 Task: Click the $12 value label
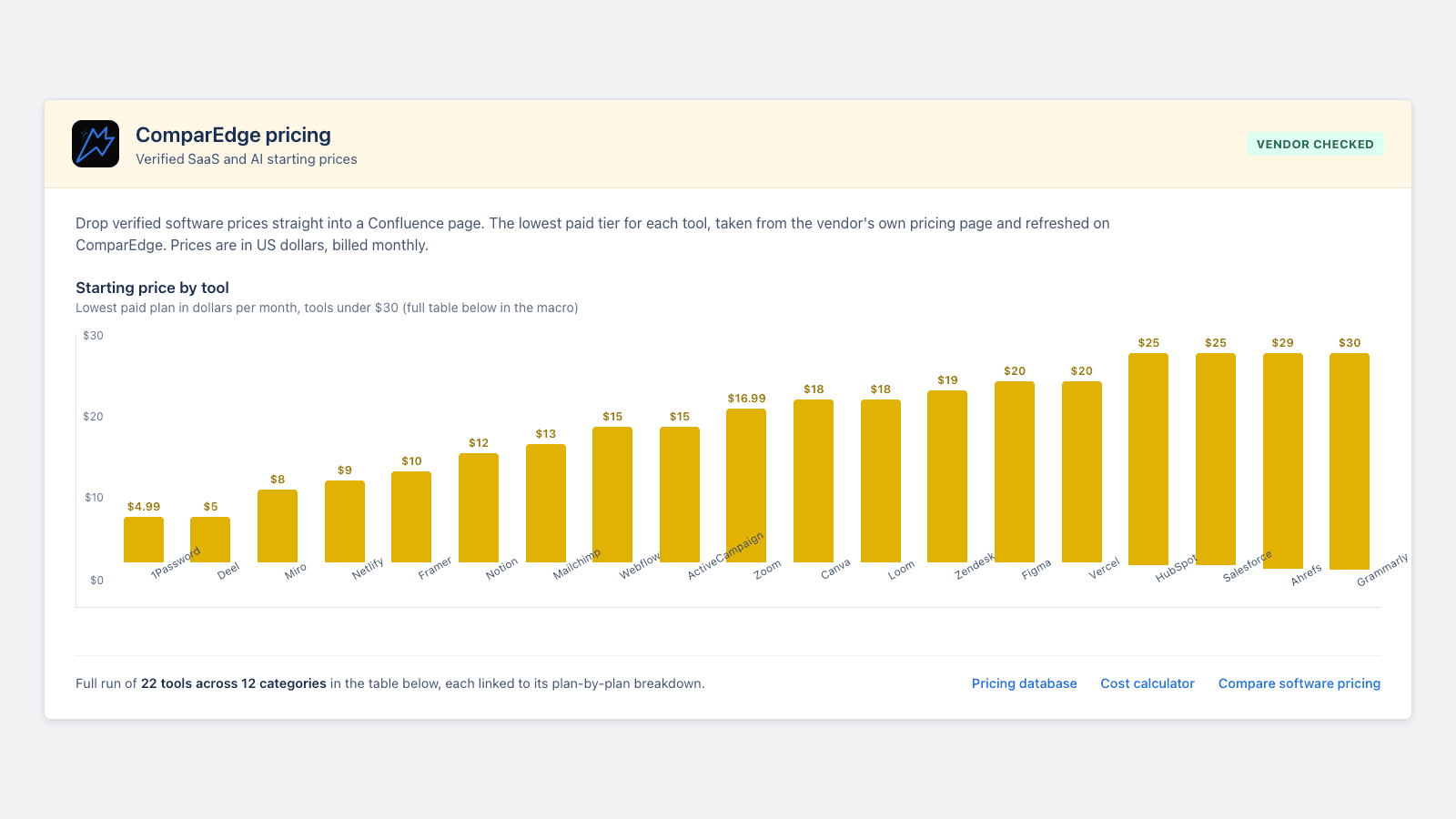point(479,443)
